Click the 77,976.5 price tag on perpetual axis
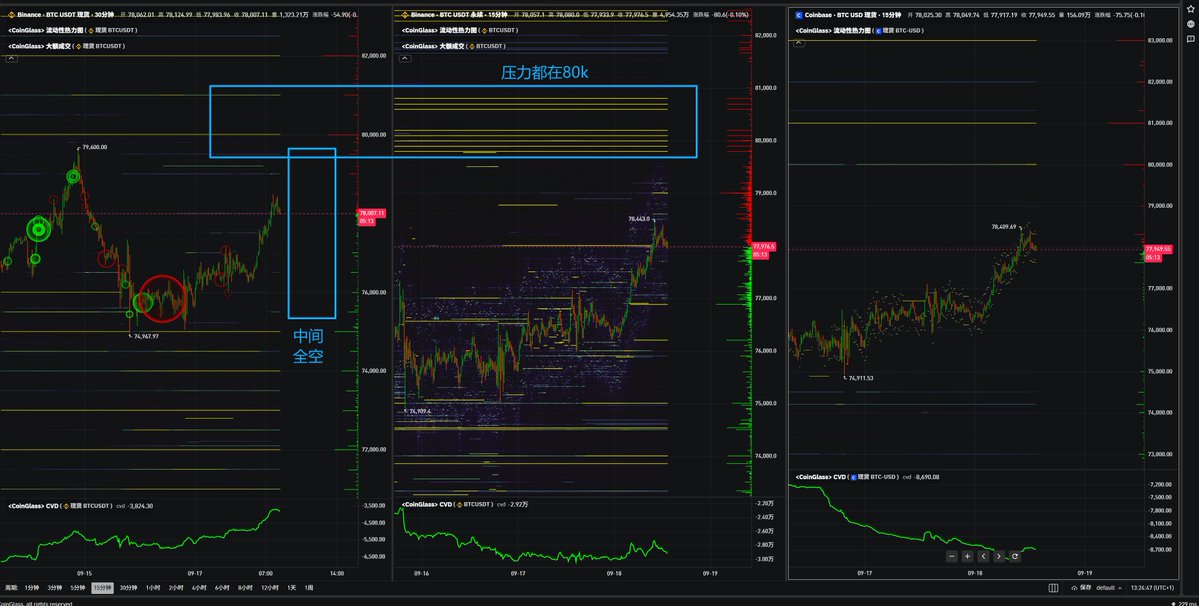 (x=763, y=246)
